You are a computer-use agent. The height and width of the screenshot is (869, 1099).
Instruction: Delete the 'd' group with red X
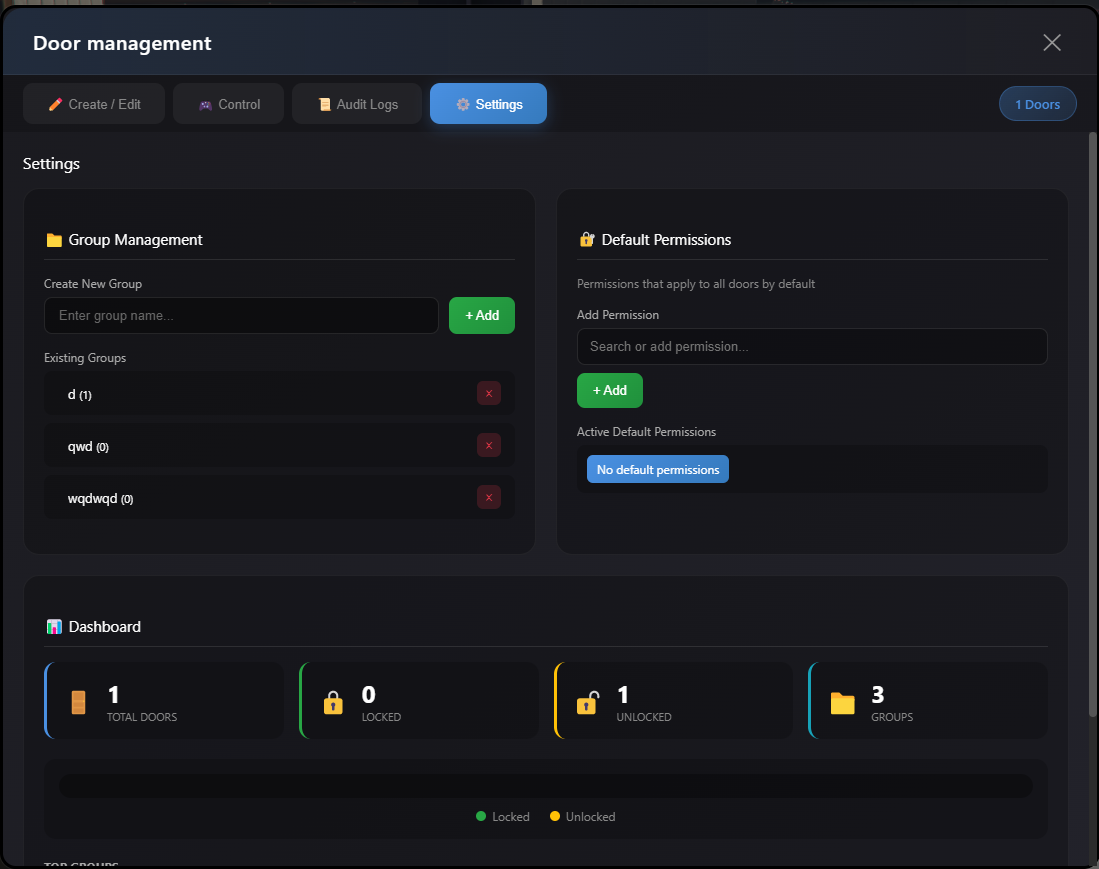click(x=488, y=394)
